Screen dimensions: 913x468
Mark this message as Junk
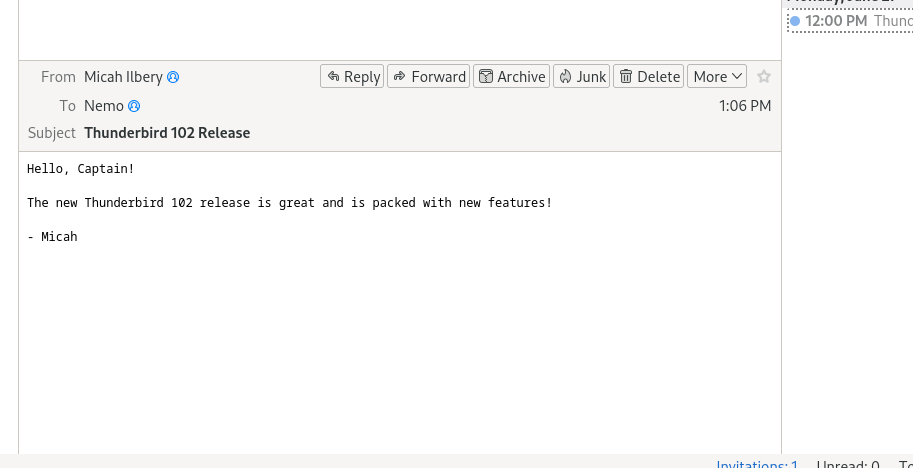tap(581, 76)
